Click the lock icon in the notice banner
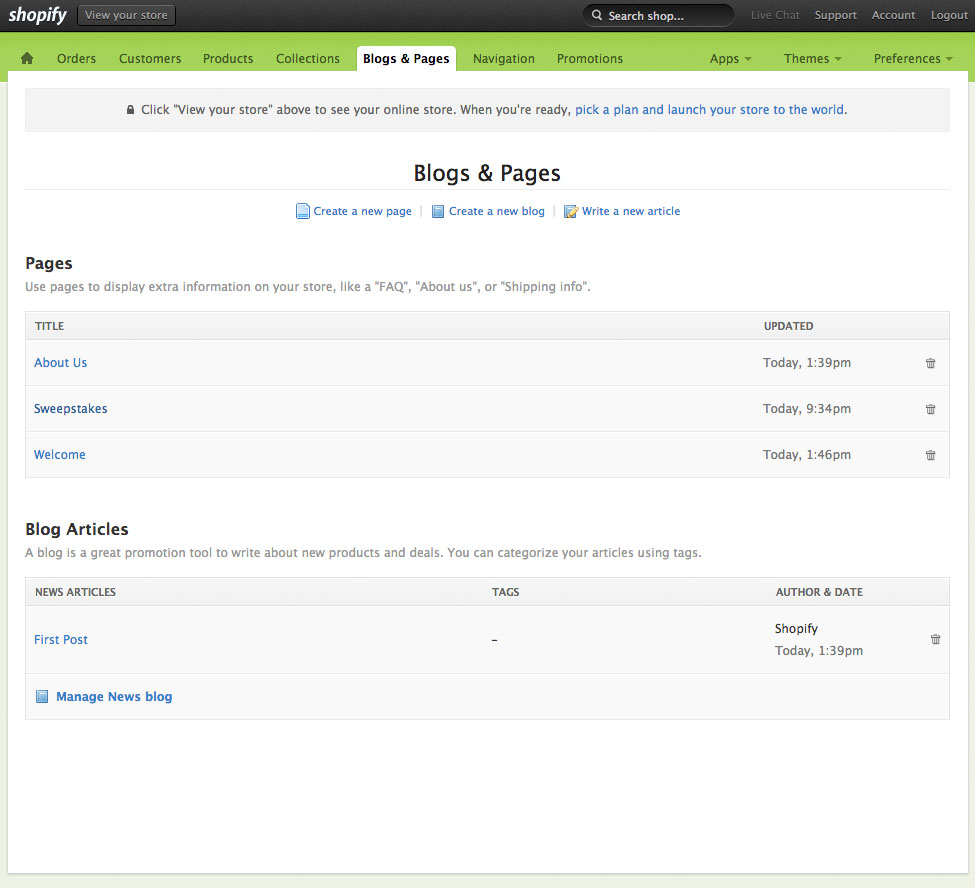Image resolution: width=975 pixels, height=888 pixels. (130, 110)
